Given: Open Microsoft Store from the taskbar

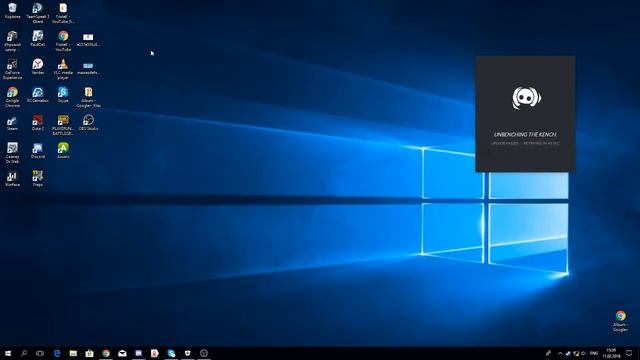Looking at the screenshot, I should pyautogui.click(x=89, y=353).
